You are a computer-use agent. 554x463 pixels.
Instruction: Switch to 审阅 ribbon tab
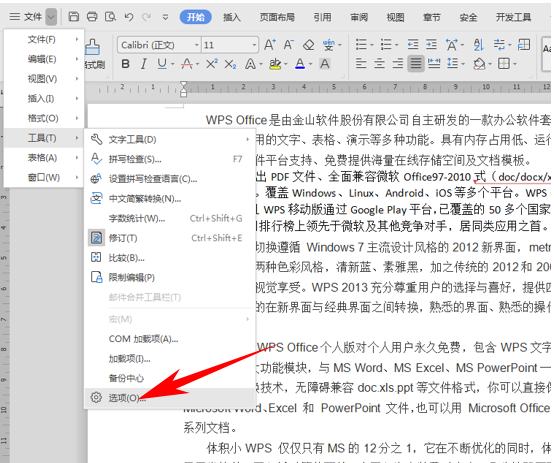coord(359,17)
